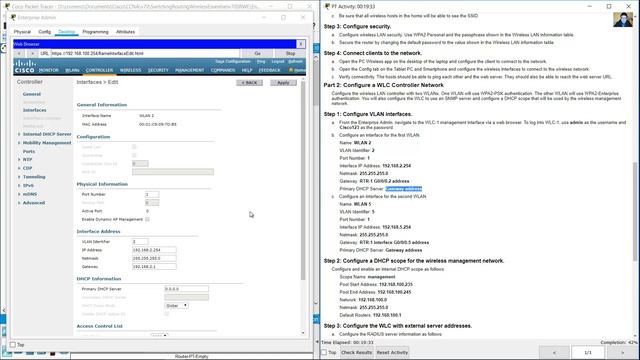Screen dimensions: 640x360
Task: Enable Dynamic AP Management checkbox
Action: pos(147,220)
